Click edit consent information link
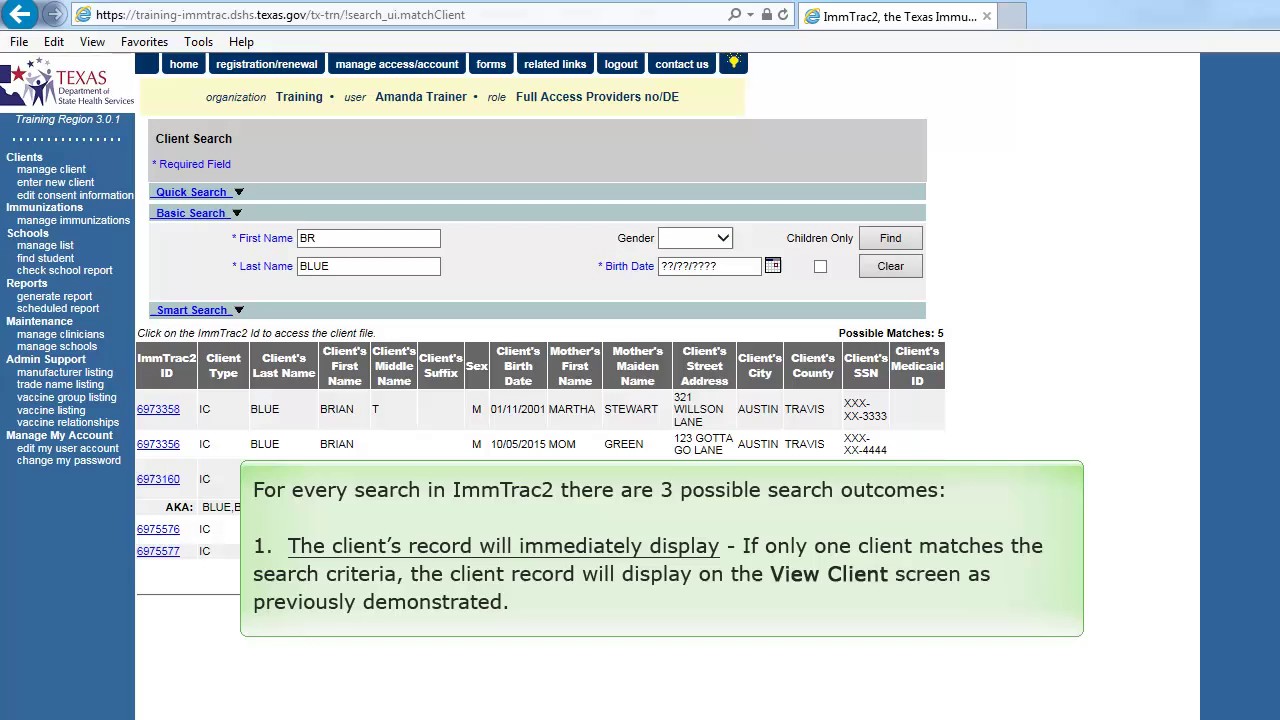 point(75,195)
